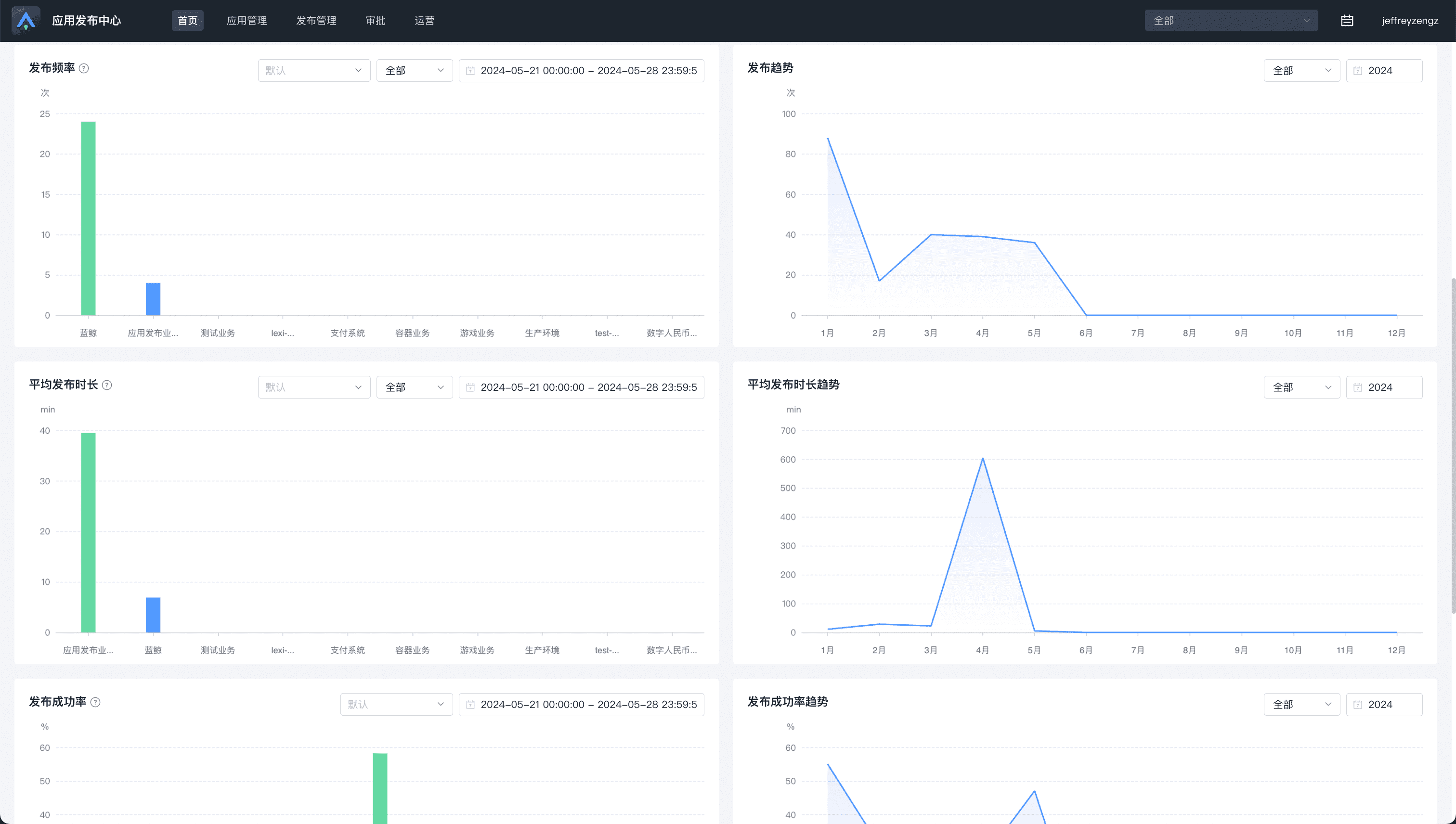
Task: Open top bar 全部 selector
Action: pos(1231,20)
